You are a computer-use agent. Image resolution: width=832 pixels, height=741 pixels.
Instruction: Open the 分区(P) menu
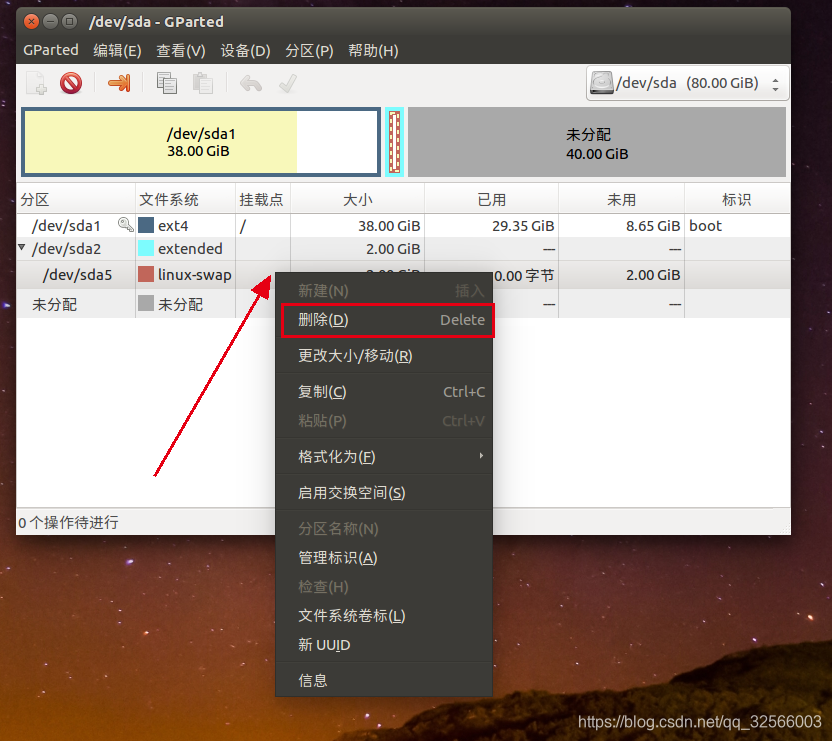309,50
